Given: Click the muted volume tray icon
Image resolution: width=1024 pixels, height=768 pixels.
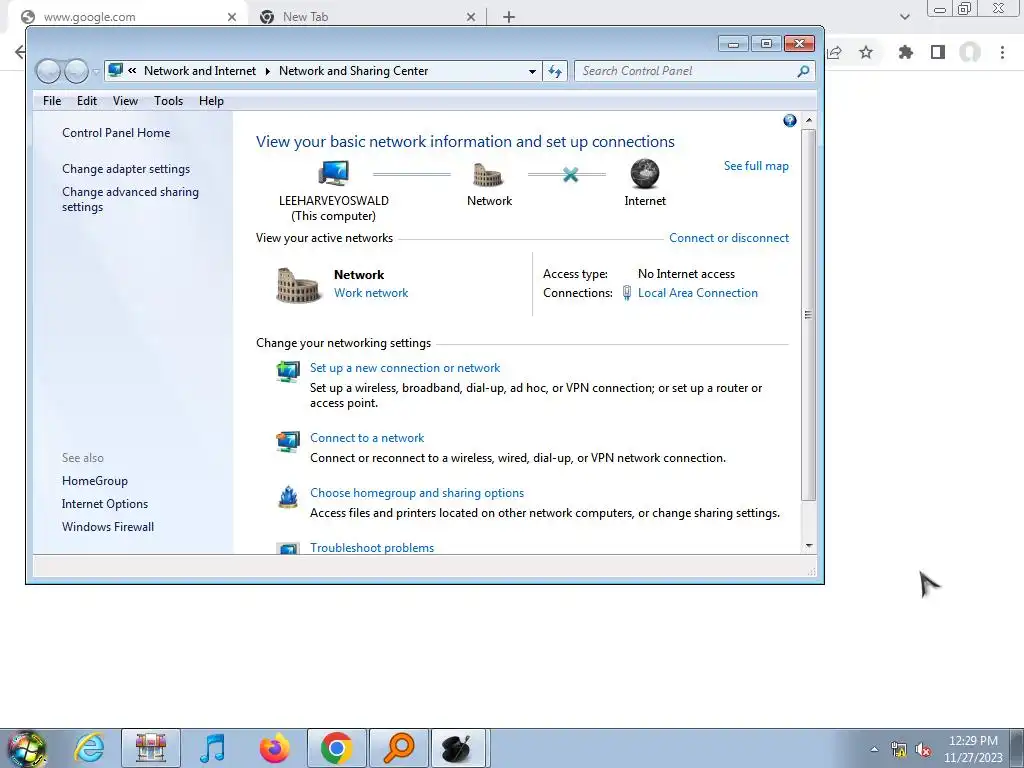Looking at the screenshot, I should [923, 750].
